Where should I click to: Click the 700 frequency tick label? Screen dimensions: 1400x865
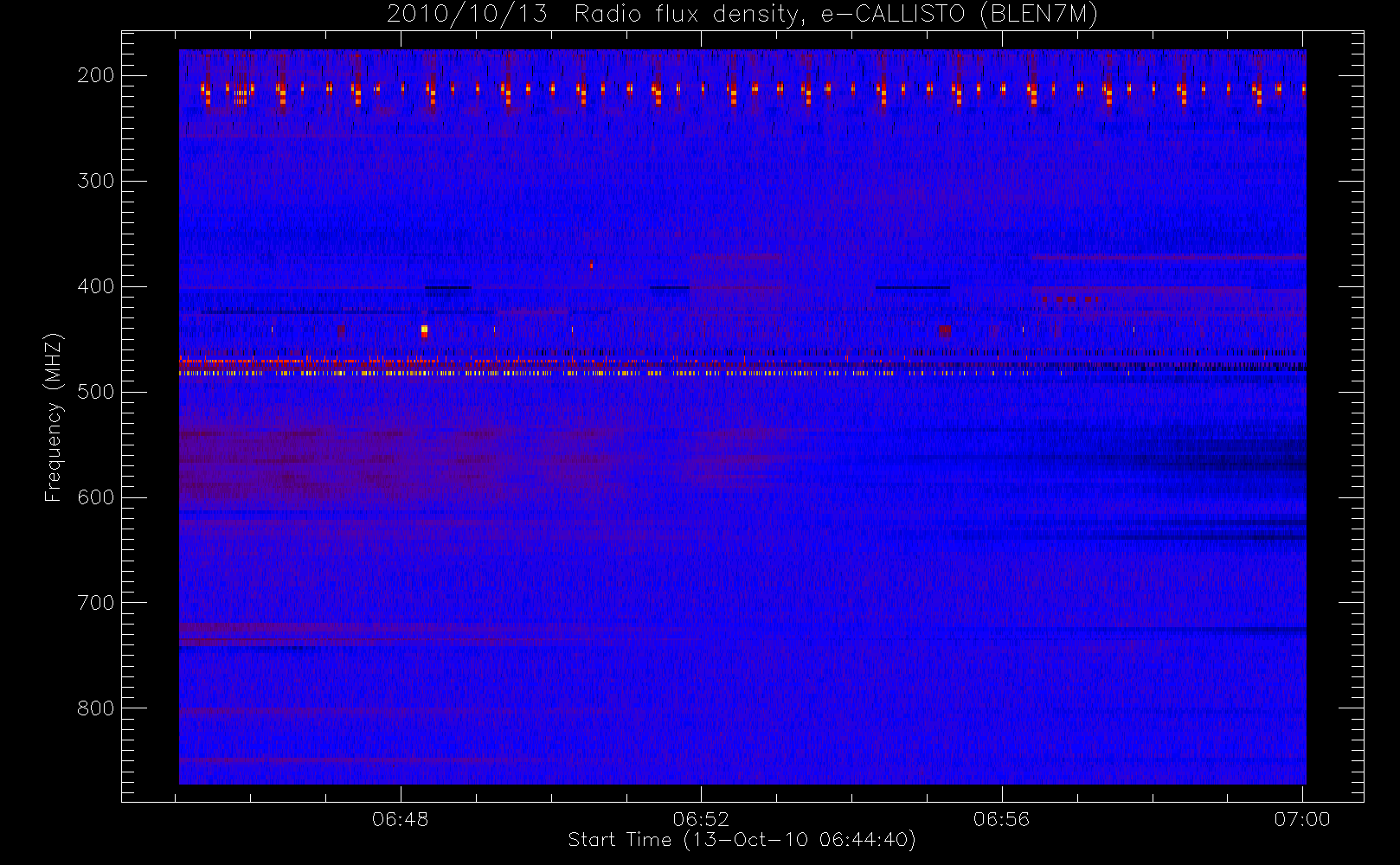[95, 603]
